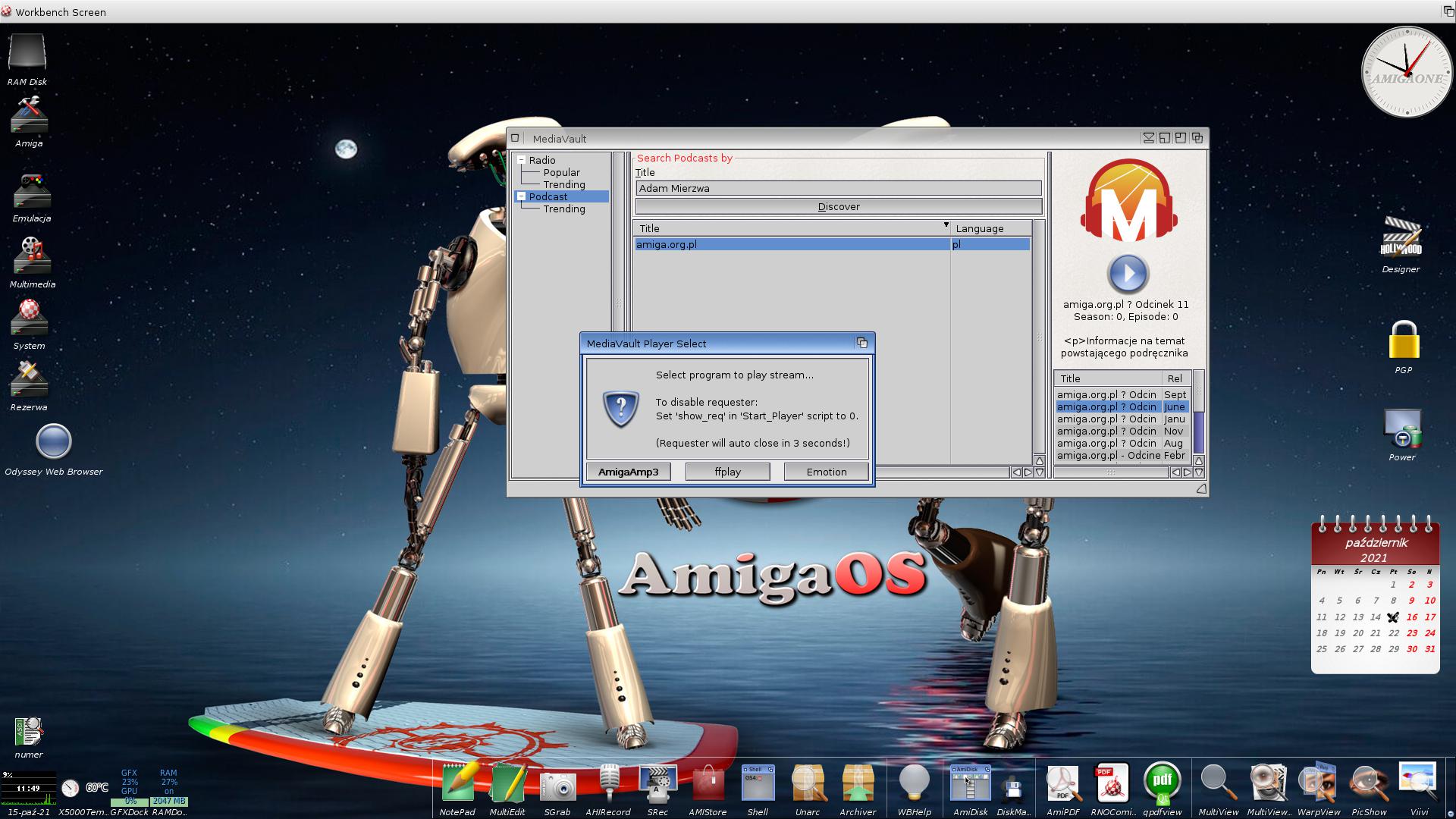Viewport: 1456px width, 819px height.
Task: Select the episode released Janu
Action: coord(1122,419)
